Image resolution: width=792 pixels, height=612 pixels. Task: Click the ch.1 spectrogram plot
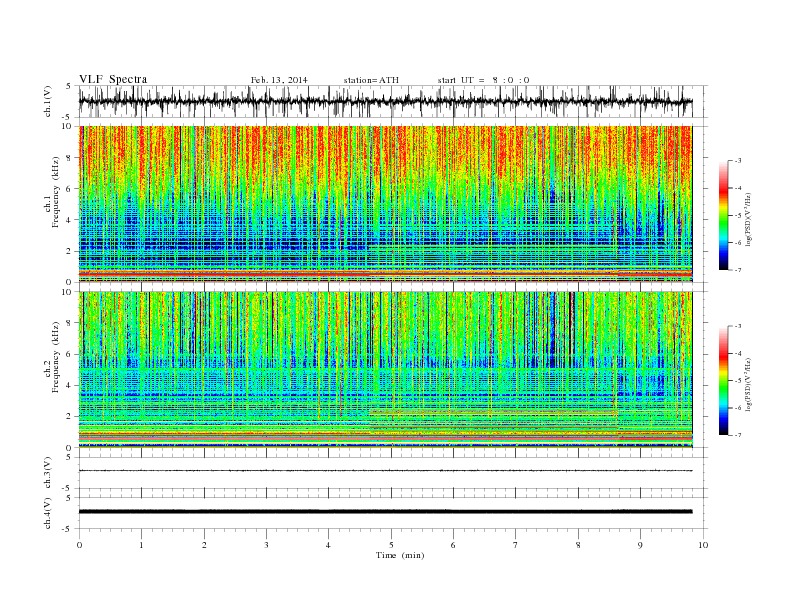[x=385, y=204]
